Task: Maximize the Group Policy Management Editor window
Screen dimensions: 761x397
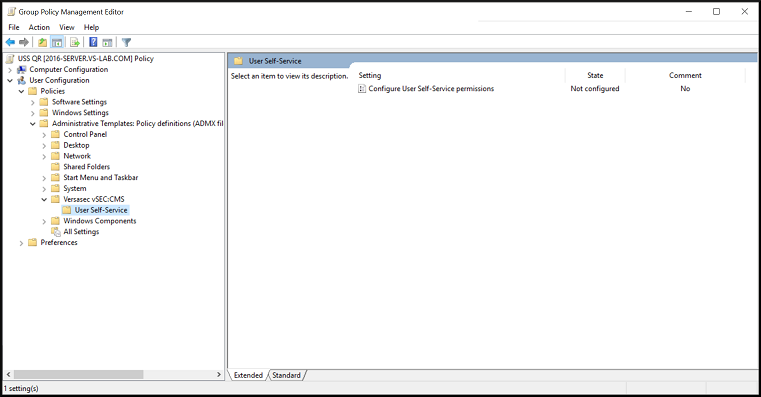Action: pyautogui.click(x=716, y=12)
